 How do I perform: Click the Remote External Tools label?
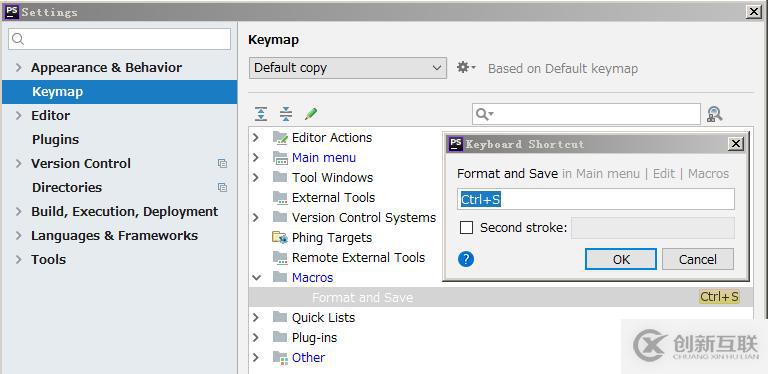358,258
